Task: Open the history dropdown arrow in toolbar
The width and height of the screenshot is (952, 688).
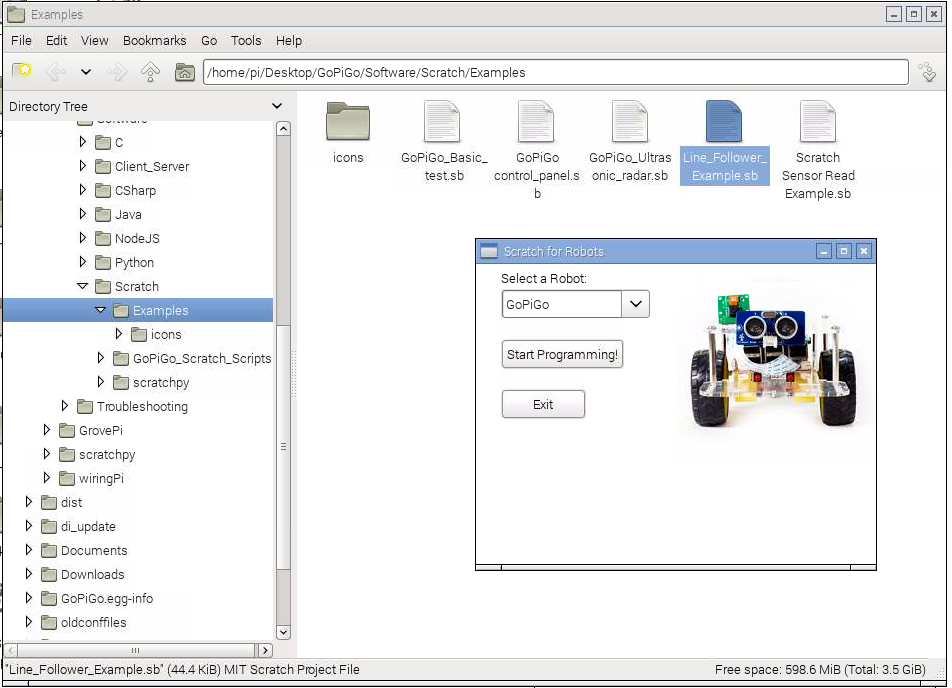Action: click(x=86, y=72)
